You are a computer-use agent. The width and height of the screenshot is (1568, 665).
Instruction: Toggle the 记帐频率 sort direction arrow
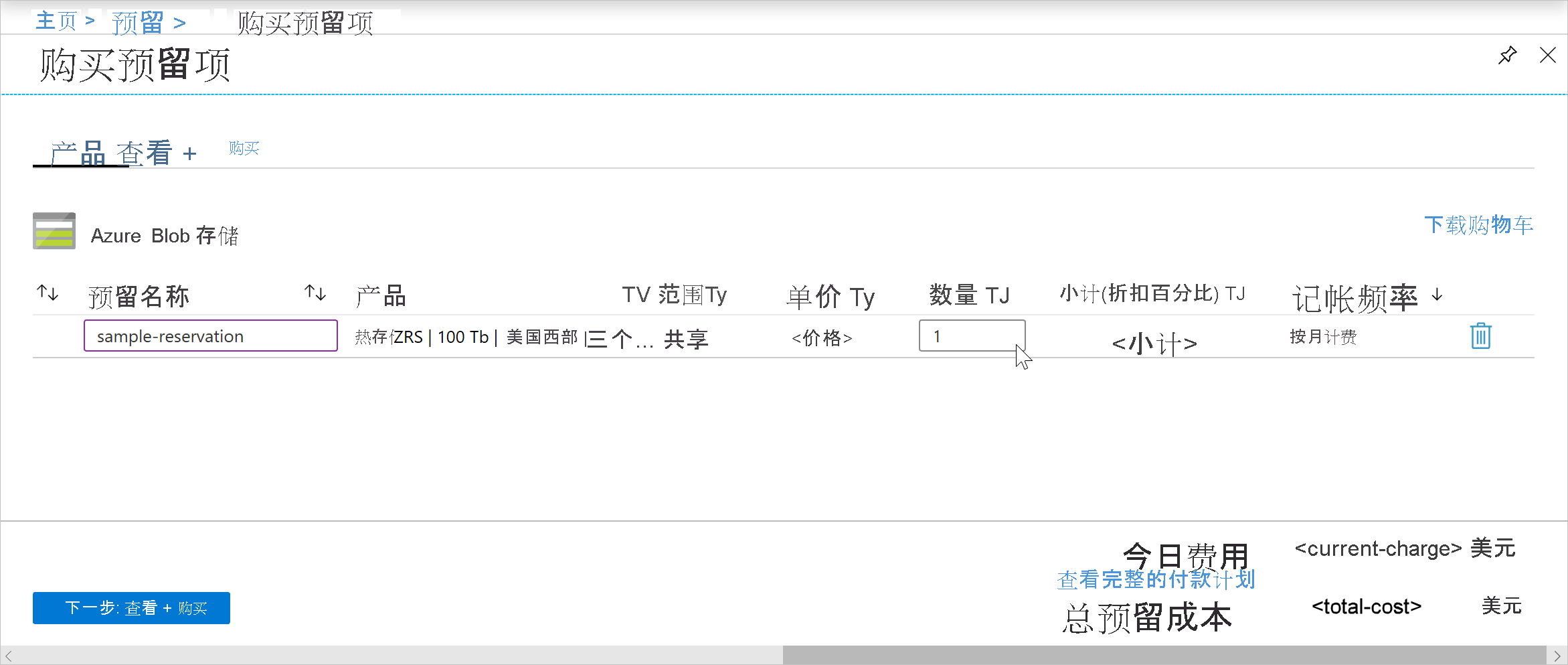(1436, 295)
